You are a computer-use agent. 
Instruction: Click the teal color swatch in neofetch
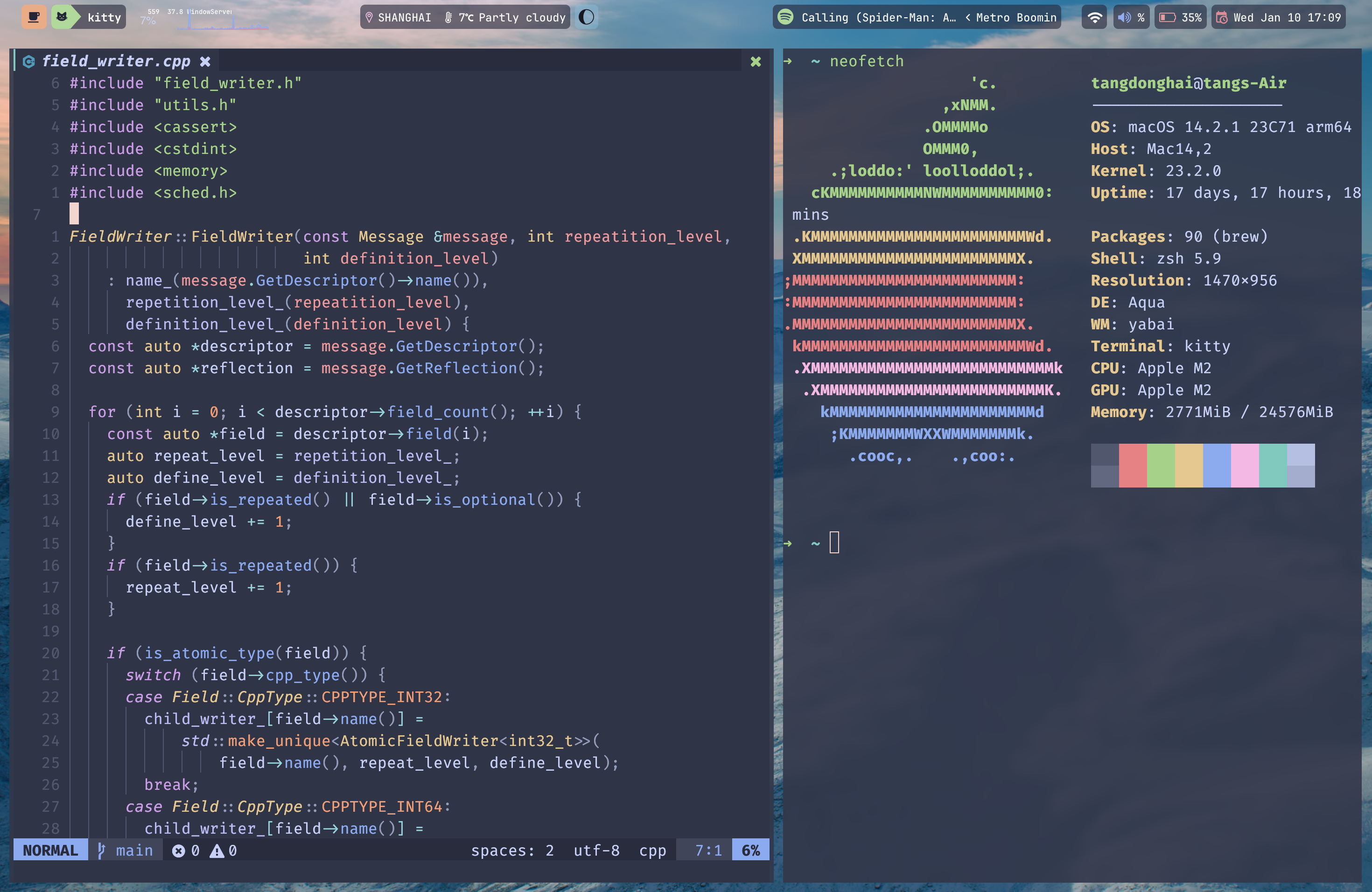pyautogui.click(x=1273, y=466)
